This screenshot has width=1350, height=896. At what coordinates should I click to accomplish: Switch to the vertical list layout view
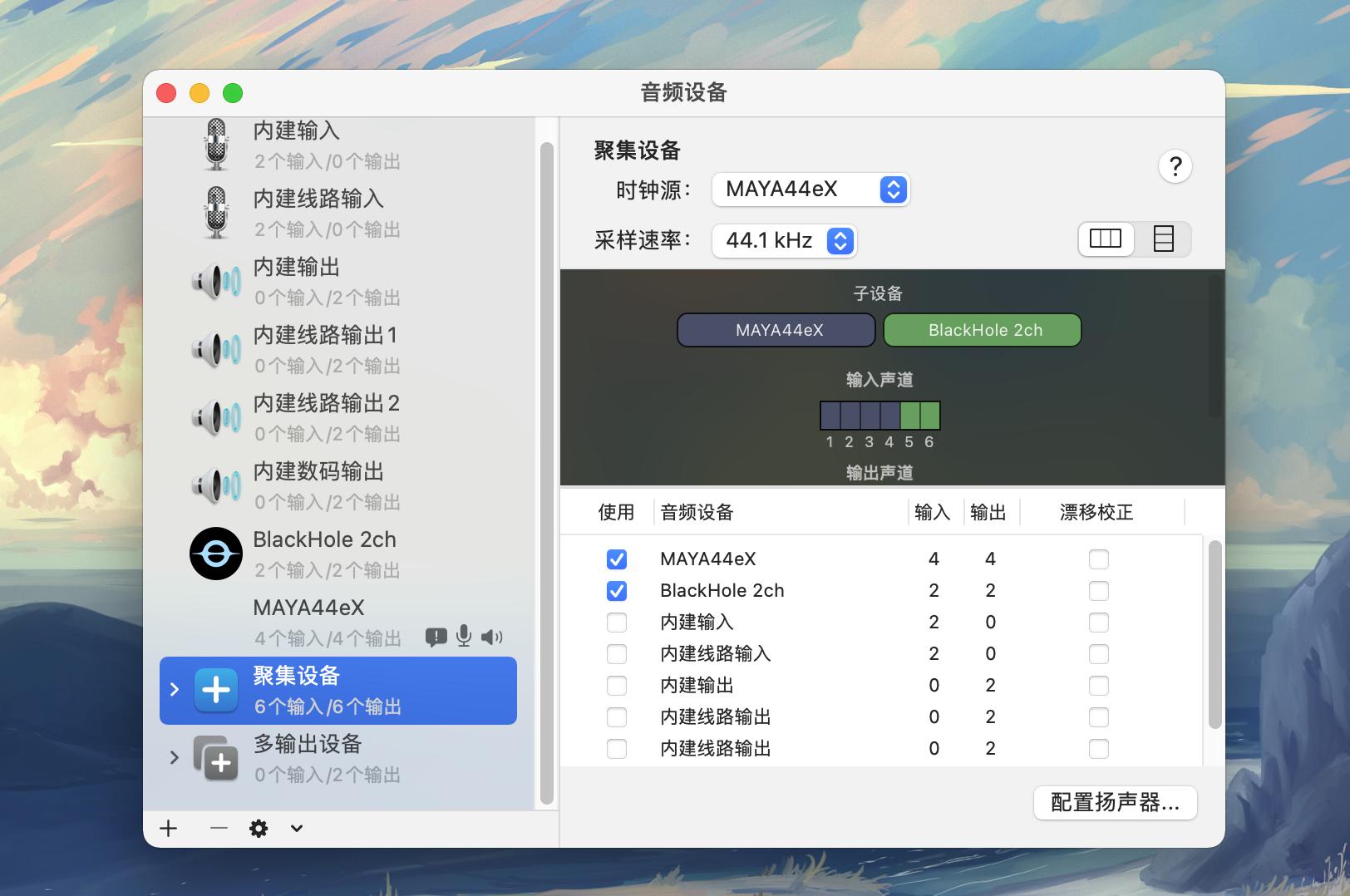pos(1164,239)
